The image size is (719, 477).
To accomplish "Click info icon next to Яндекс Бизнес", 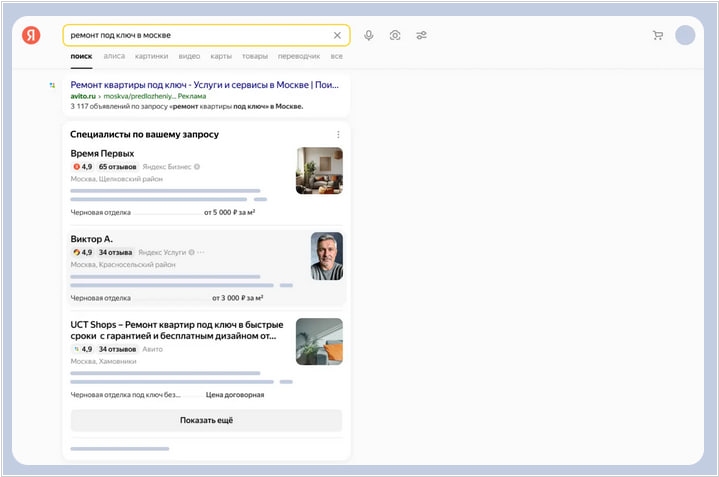I will click(x=197, y=166).
